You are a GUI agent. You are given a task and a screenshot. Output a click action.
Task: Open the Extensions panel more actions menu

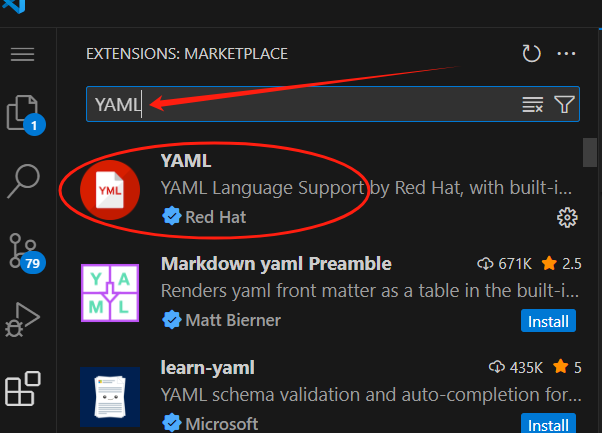[x=567, y=54]
